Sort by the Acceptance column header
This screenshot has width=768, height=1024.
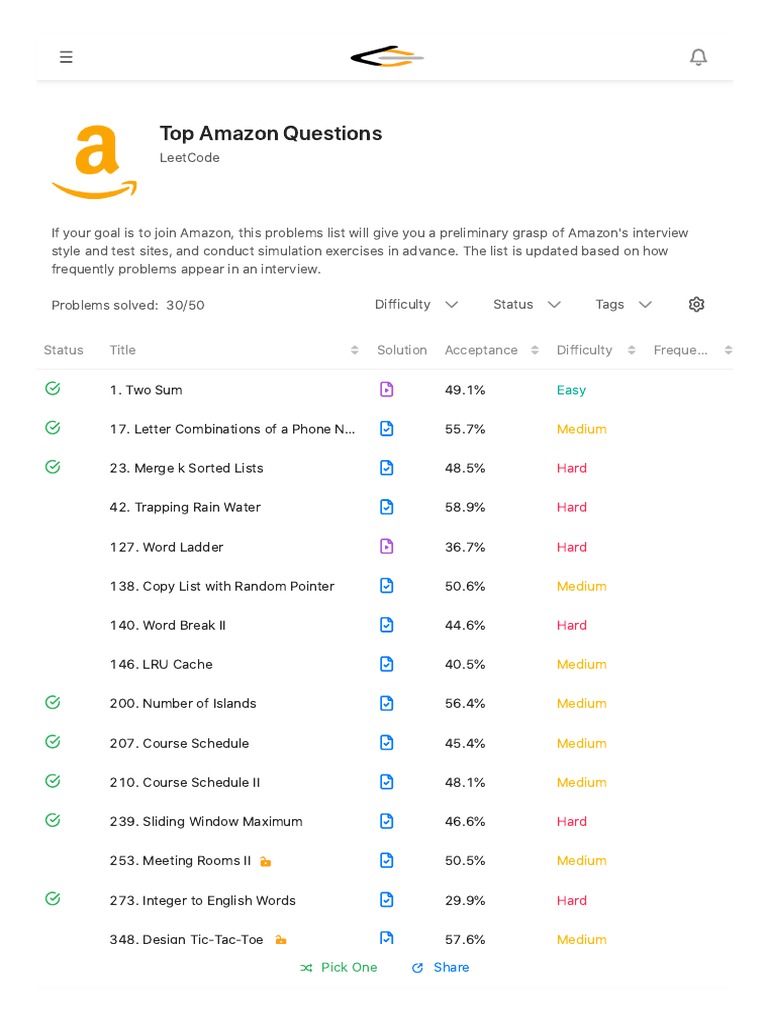pyautogui.click(x=481, y=350)
